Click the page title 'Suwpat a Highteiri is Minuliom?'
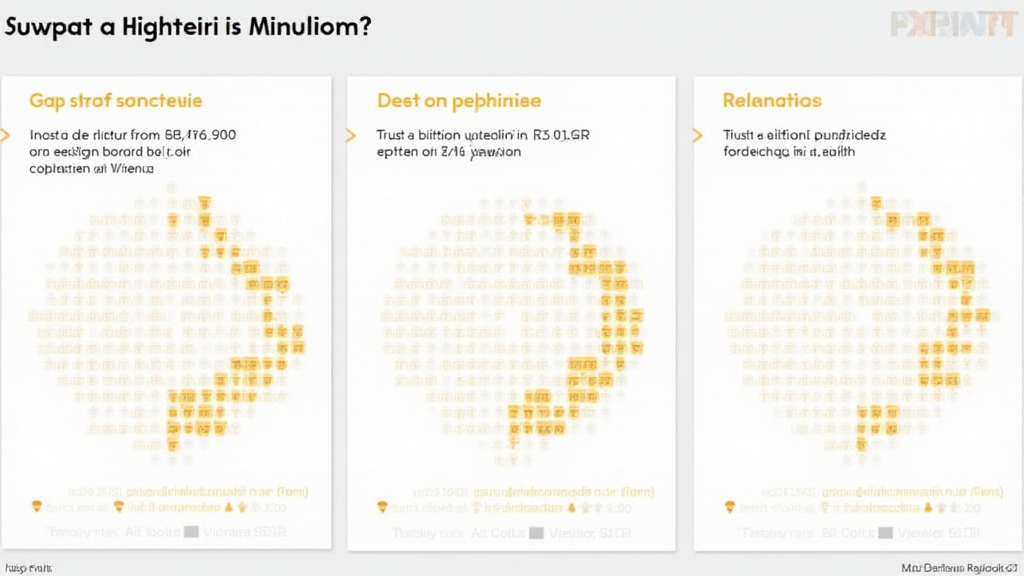 coord(188,27)
